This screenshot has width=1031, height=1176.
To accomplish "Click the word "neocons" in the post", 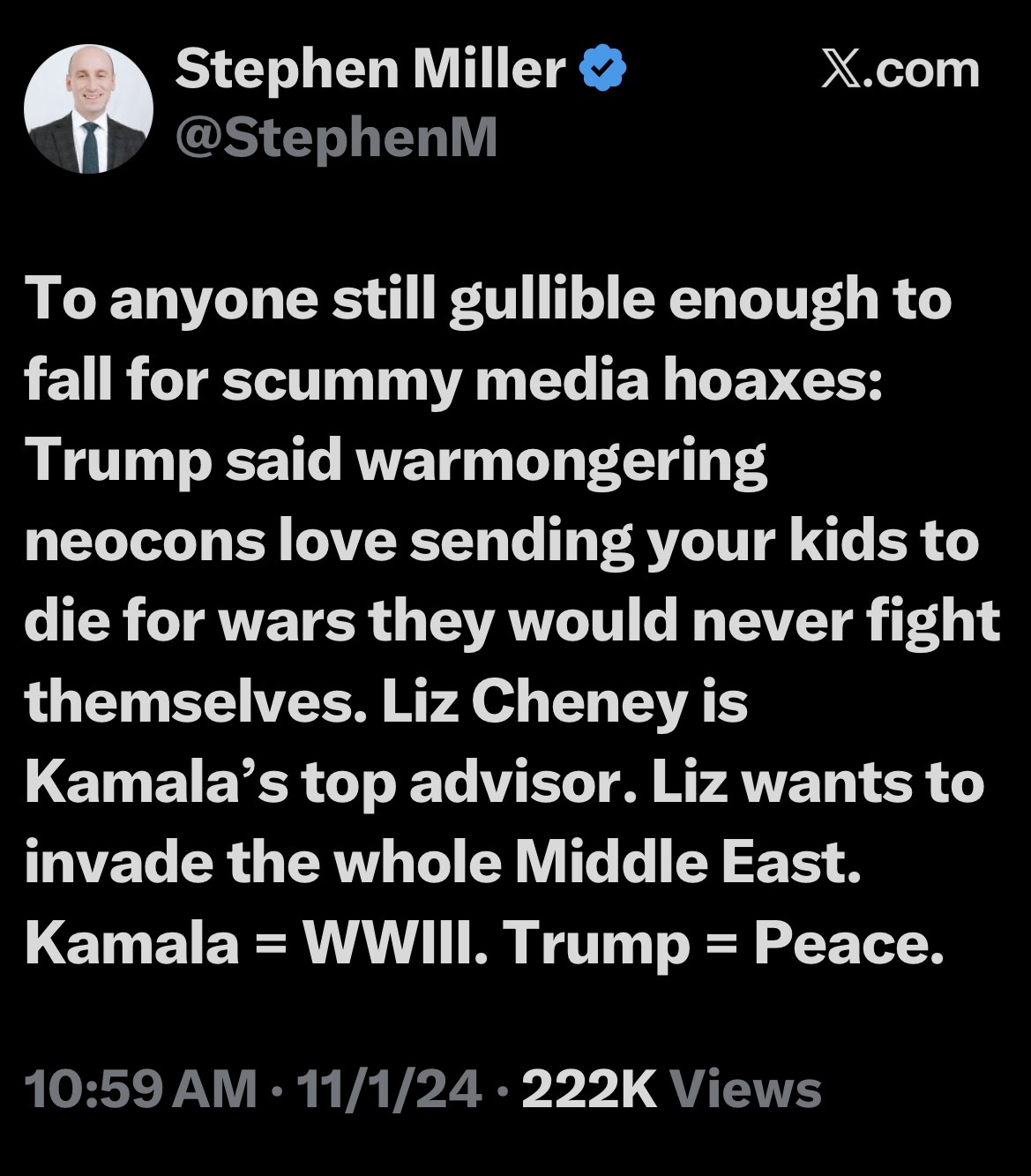I will click(x=145, y=543).
